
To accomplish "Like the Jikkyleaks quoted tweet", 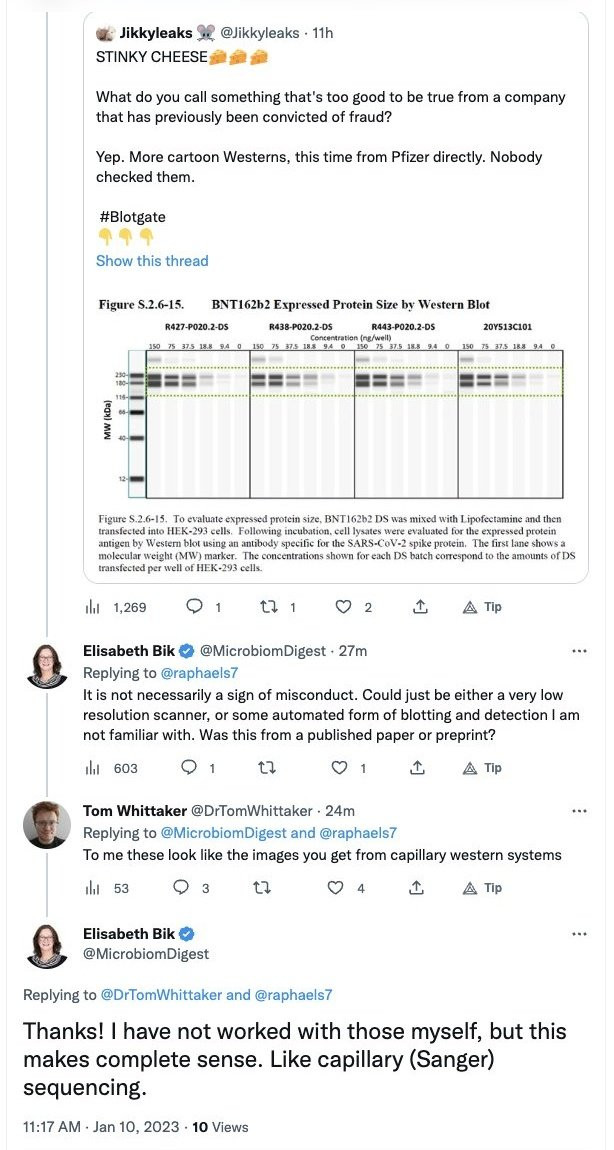I will [344, 606].
